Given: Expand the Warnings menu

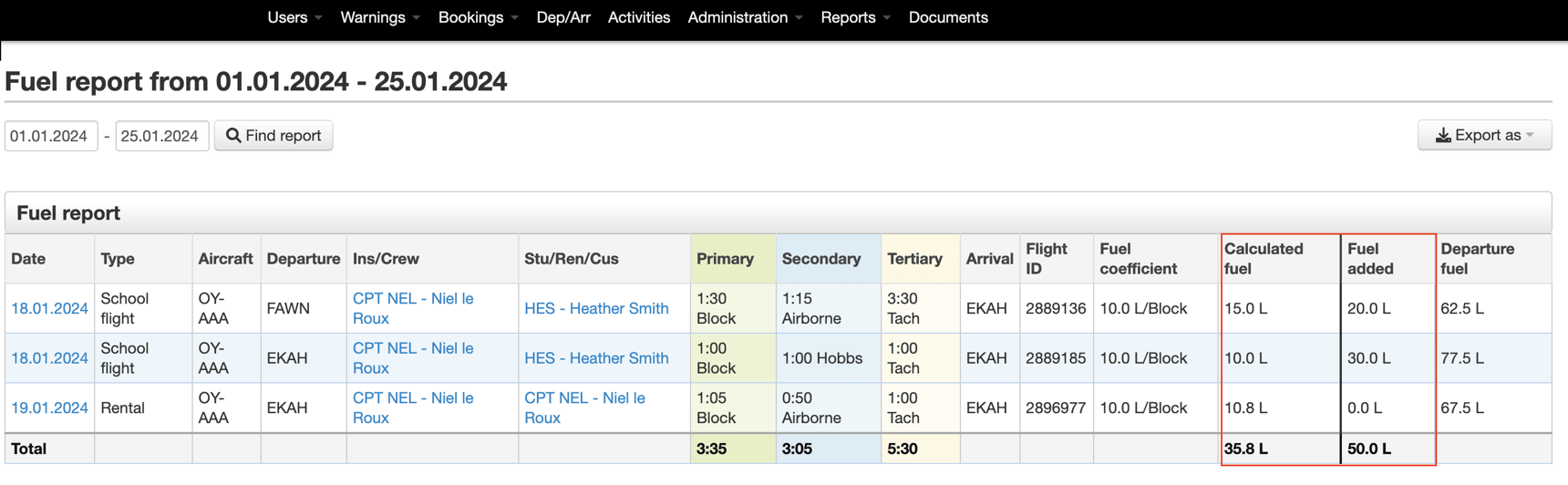Looking at the screenshot, I should (379, 17).
